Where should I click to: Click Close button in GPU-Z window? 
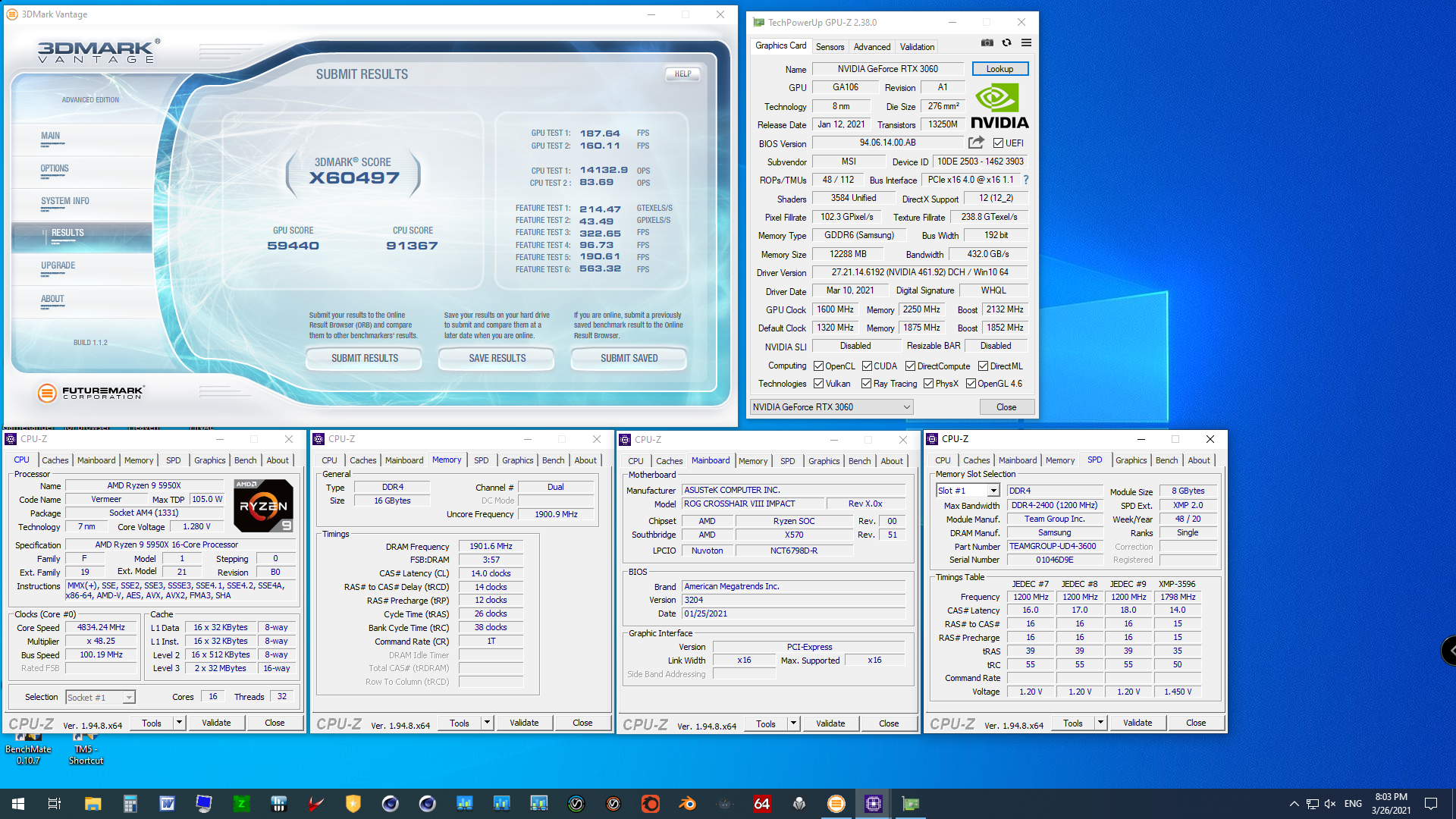click(1006, 407)
